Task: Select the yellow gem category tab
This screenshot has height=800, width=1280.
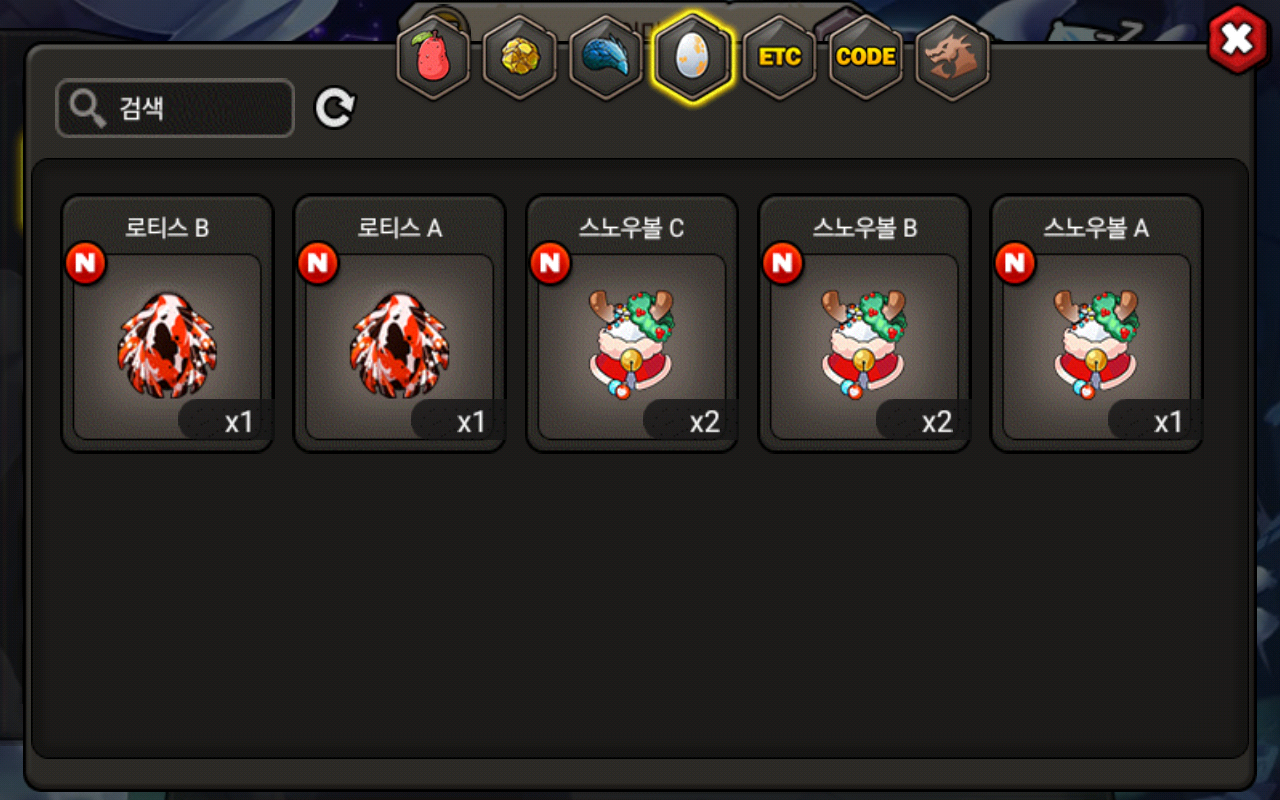Action: point(520,59)
